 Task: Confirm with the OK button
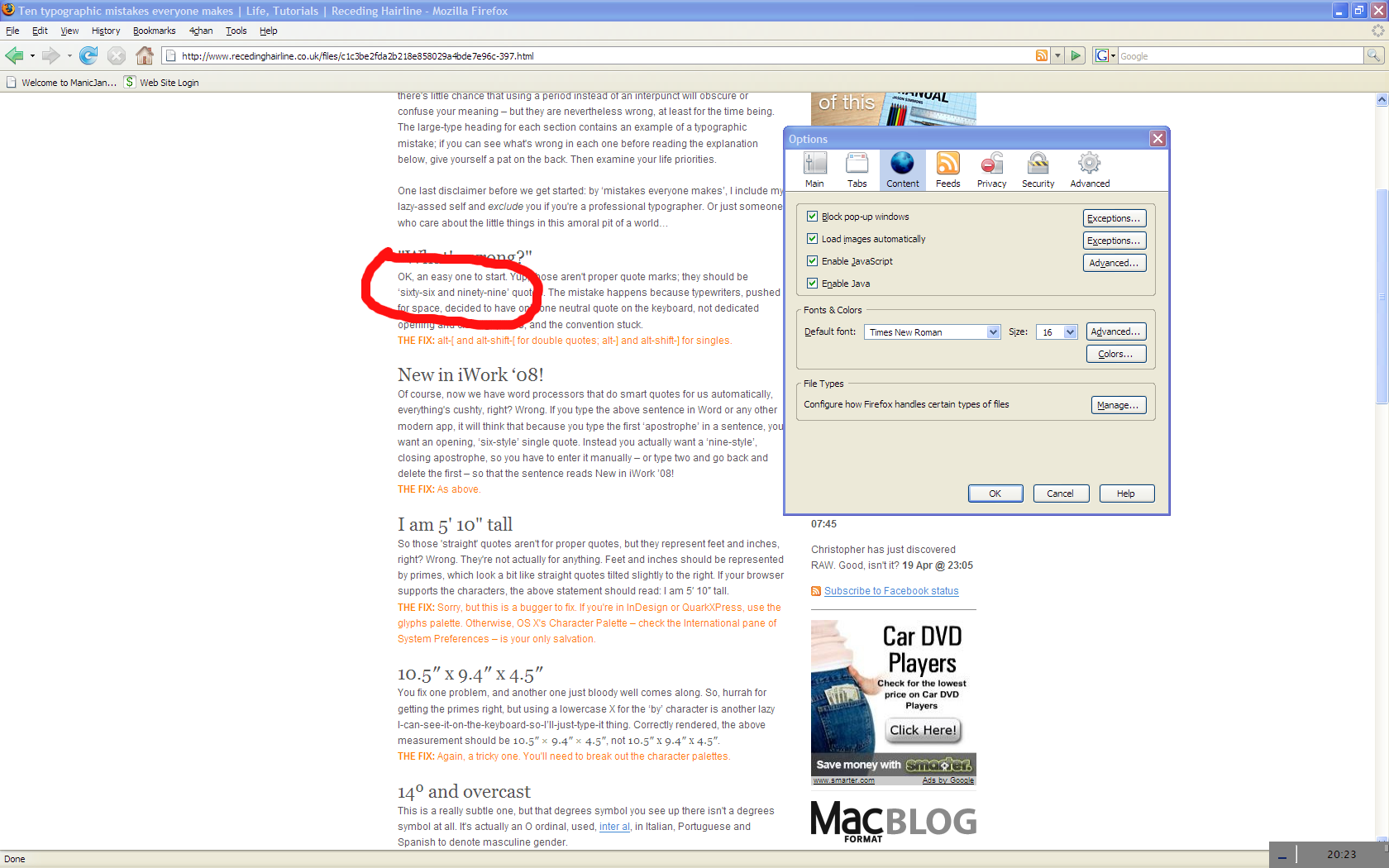pyautogui.click(x=995, y=494)
